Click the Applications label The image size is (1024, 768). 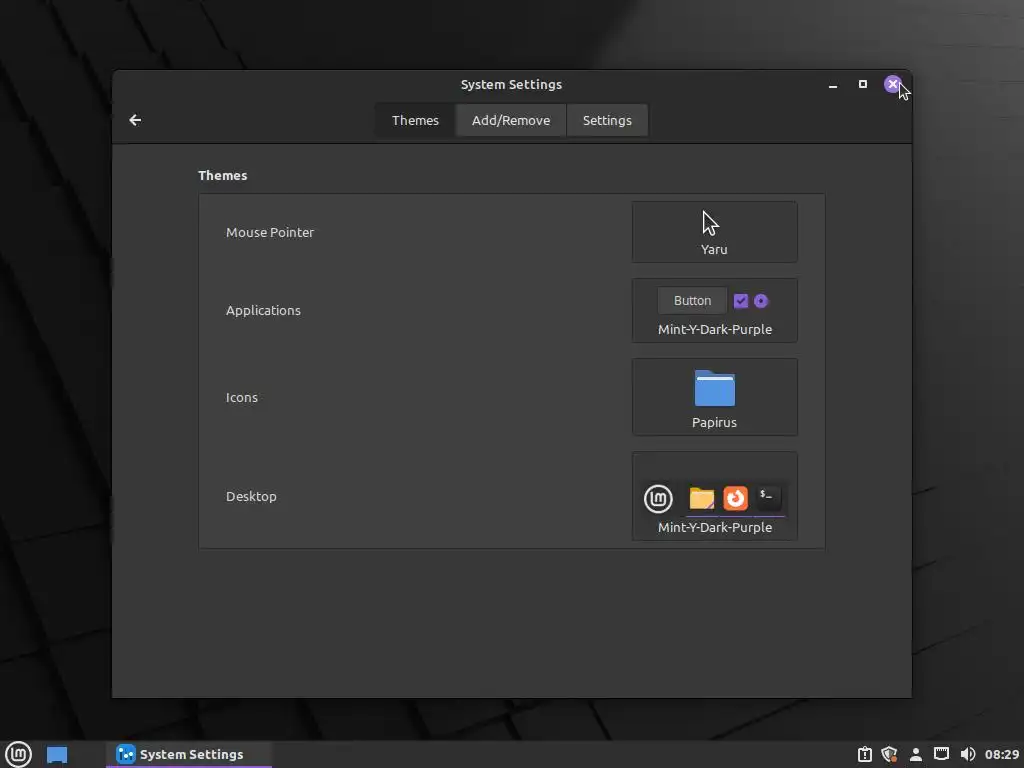[x=263, y=310]
